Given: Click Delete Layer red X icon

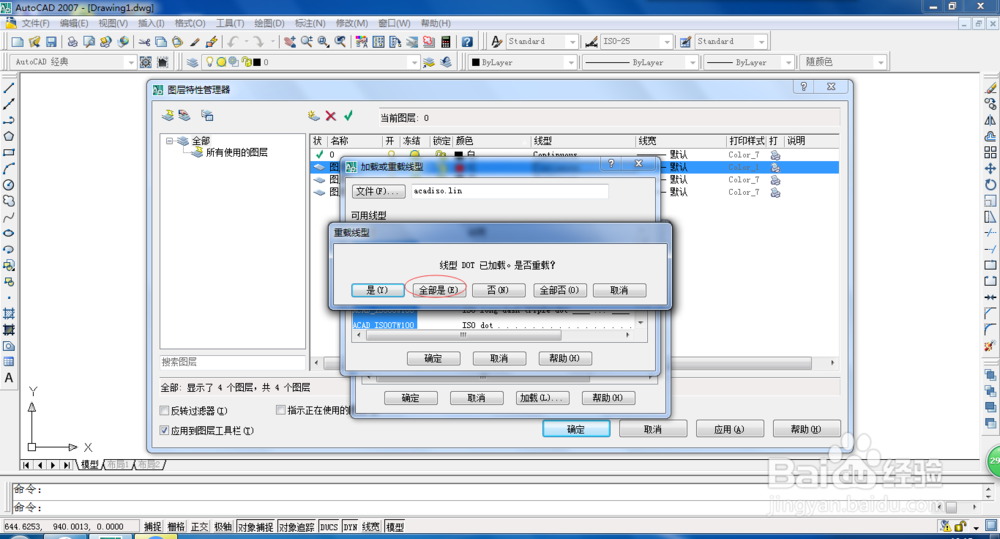Looking at the screenshot, I should [330, 115].
